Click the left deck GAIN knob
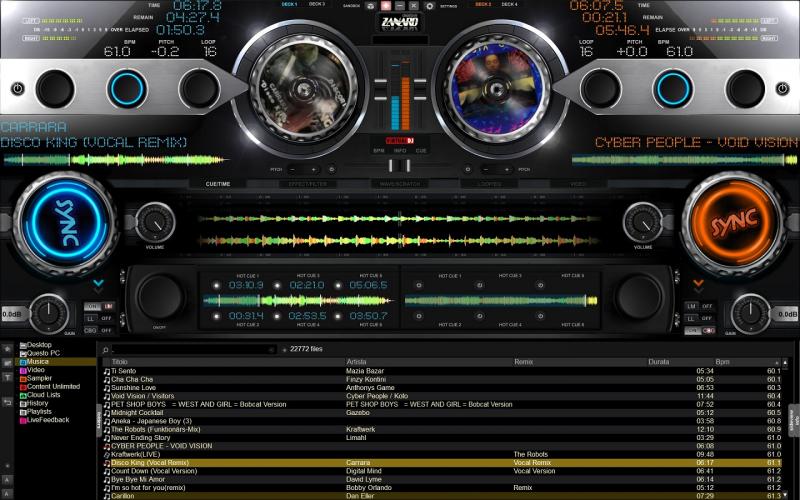This screenshot has width=800, height=500. (x=48, y=314)
